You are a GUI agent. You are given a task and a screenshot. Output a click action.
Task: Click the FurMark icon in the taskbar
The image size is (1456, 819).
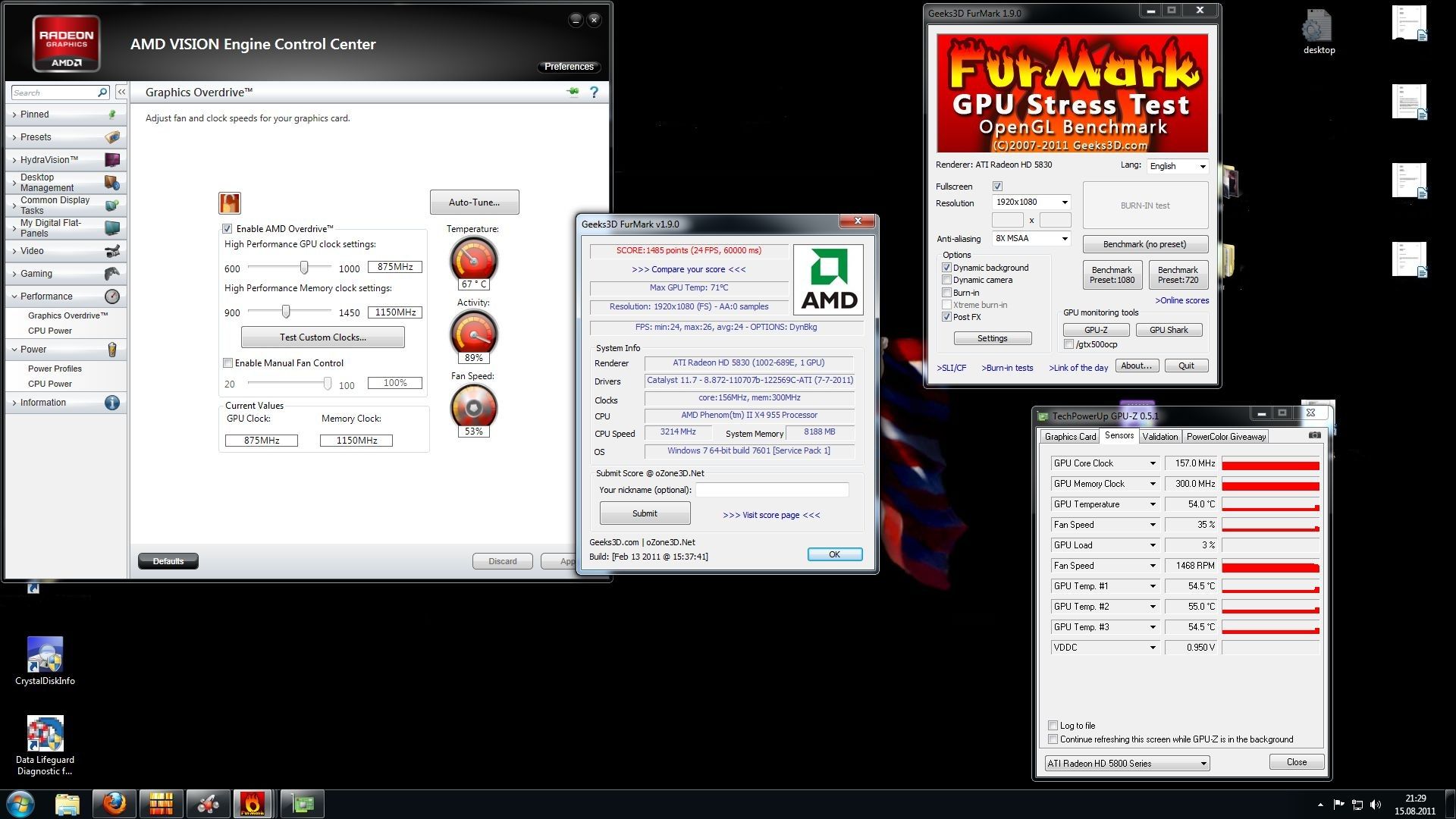(x=253, y=804)
